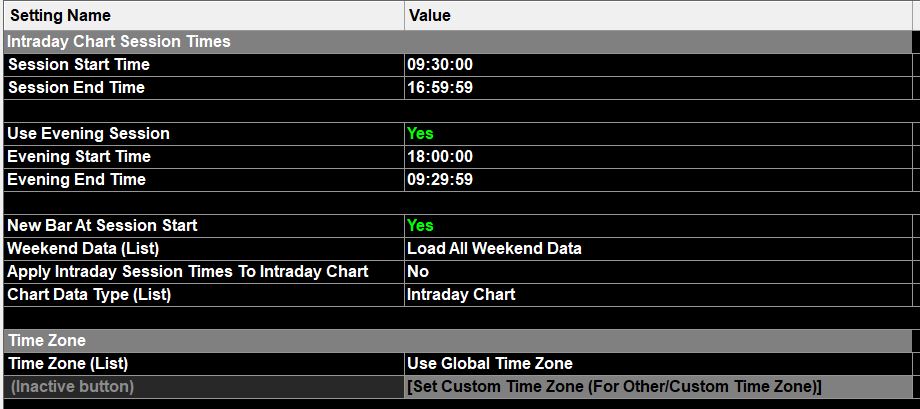The image size is (920, 409).
Task: Select the Intraday Chart Session Times section header
Action: click(119, 41)
